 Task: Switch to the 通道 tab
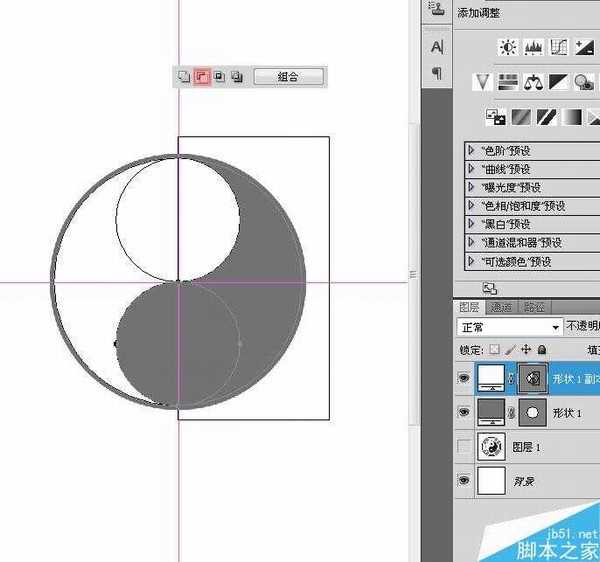click(501, 307)
